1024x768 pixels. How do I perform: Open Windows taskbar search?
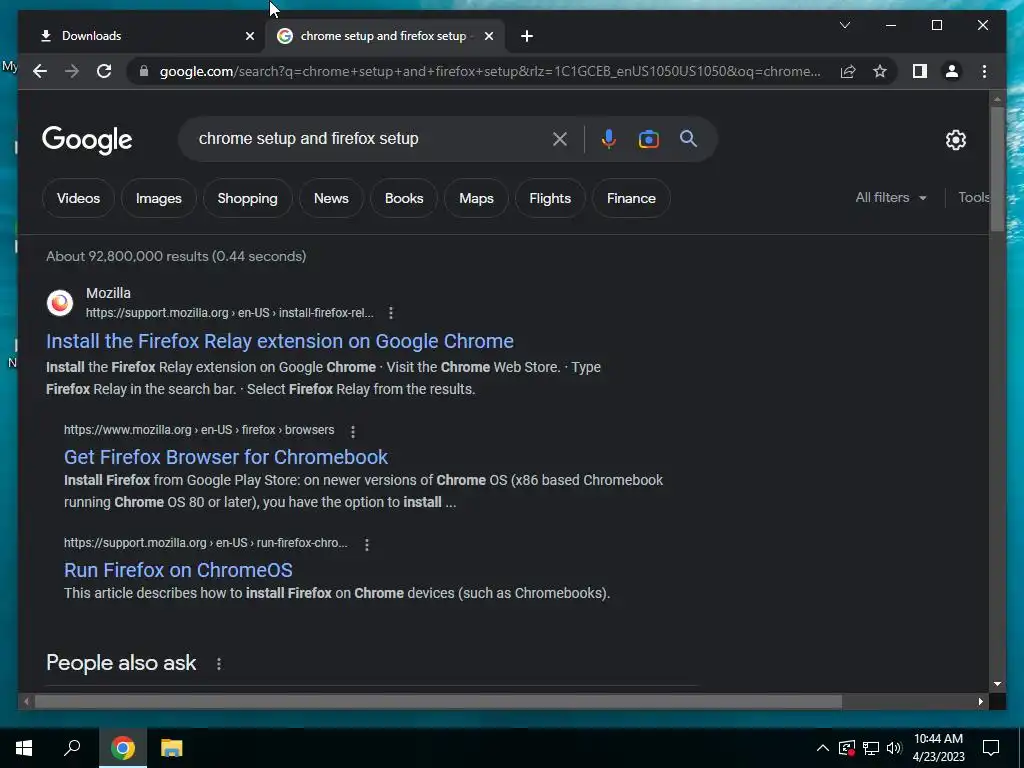point(72,748)
